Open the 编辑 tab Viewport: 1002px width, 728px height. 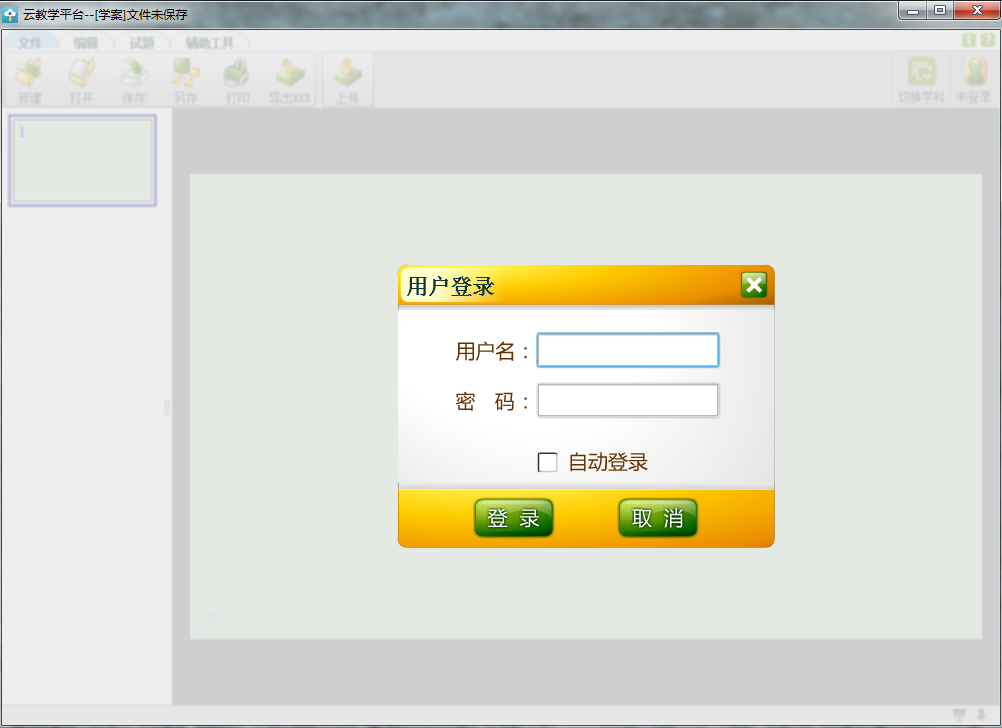[86, 43]
